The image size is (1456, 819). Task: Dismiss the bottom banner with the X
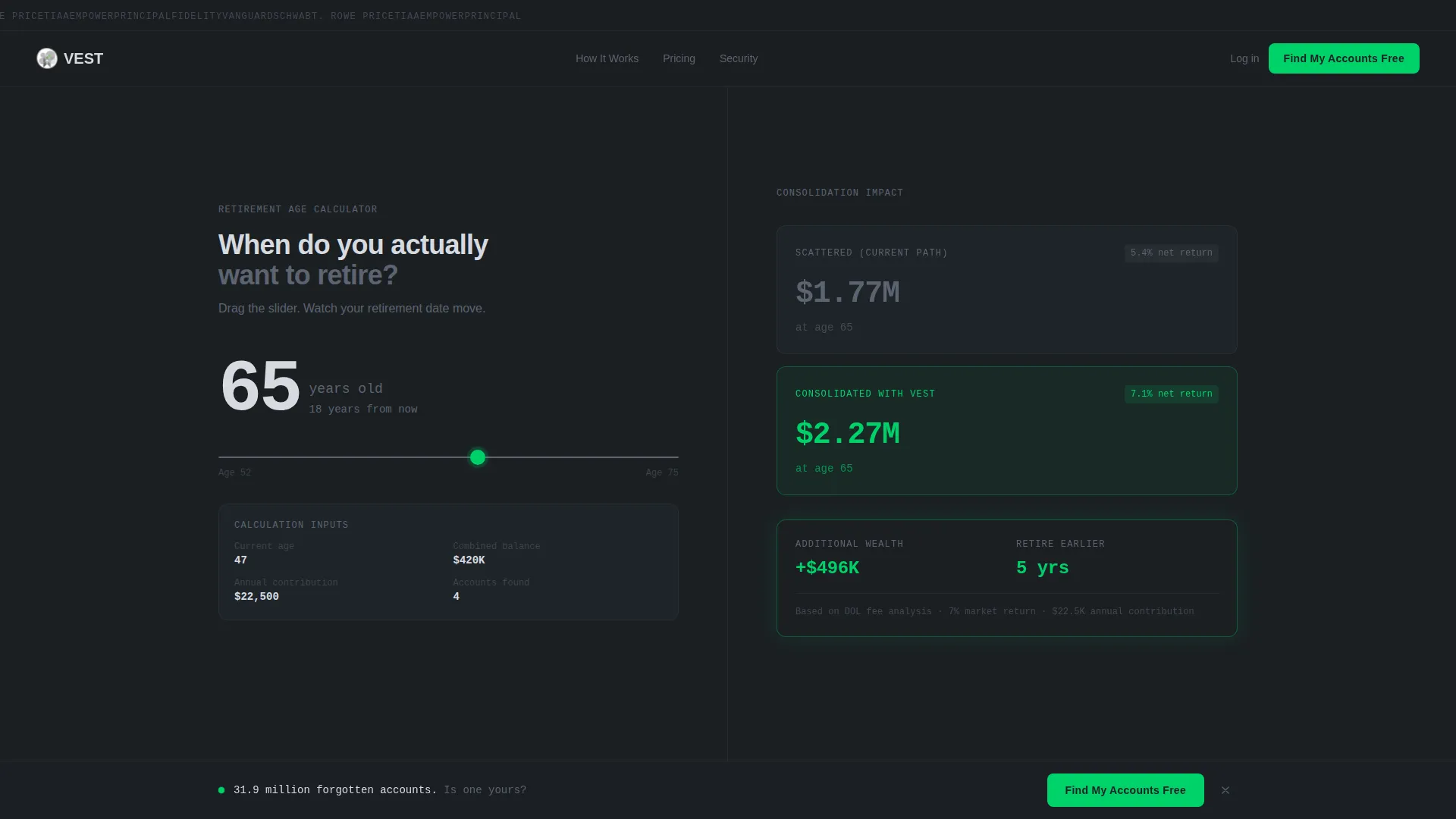coord(1225,790)
